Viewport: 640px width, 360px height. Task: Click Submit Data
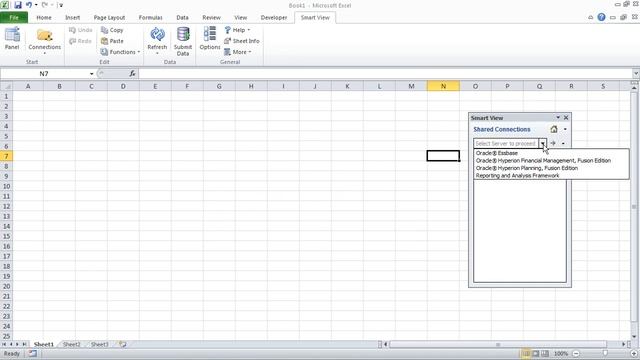click(183, 41)
